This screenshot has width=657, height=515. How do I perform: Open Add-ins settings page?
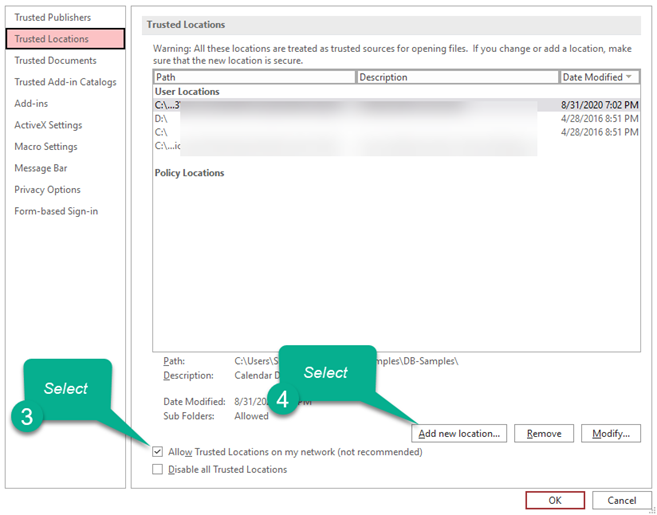[x=31, y=104]
